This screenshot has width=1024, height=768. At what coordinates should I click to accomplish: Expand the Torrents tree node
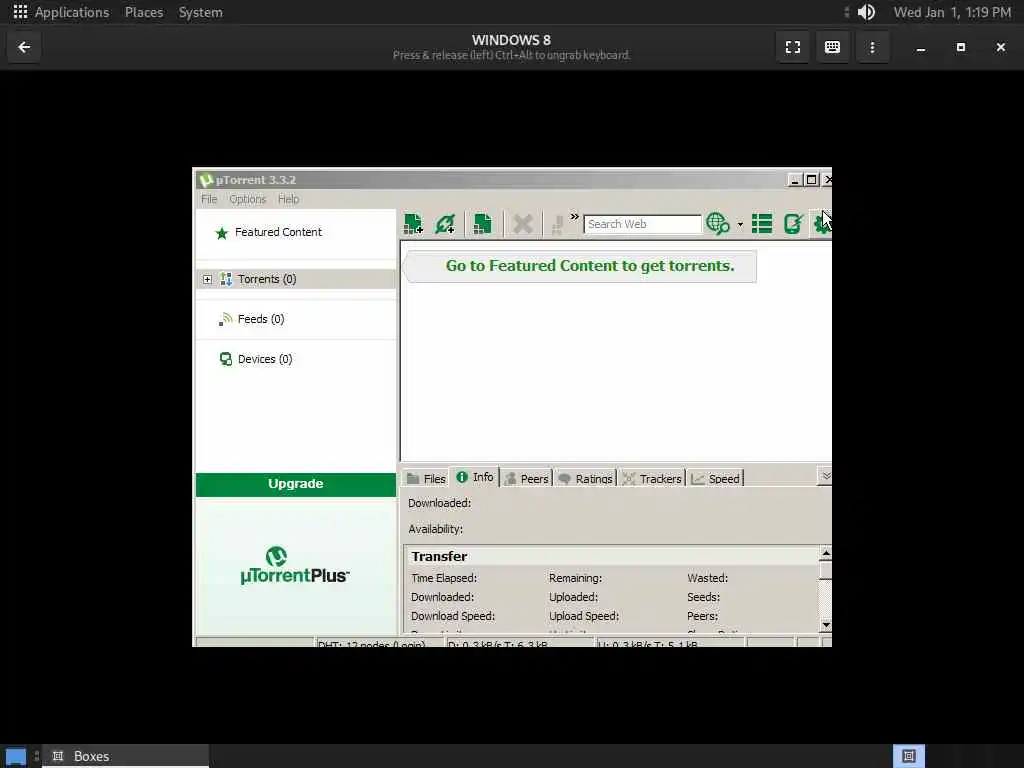tap(207, 280)
